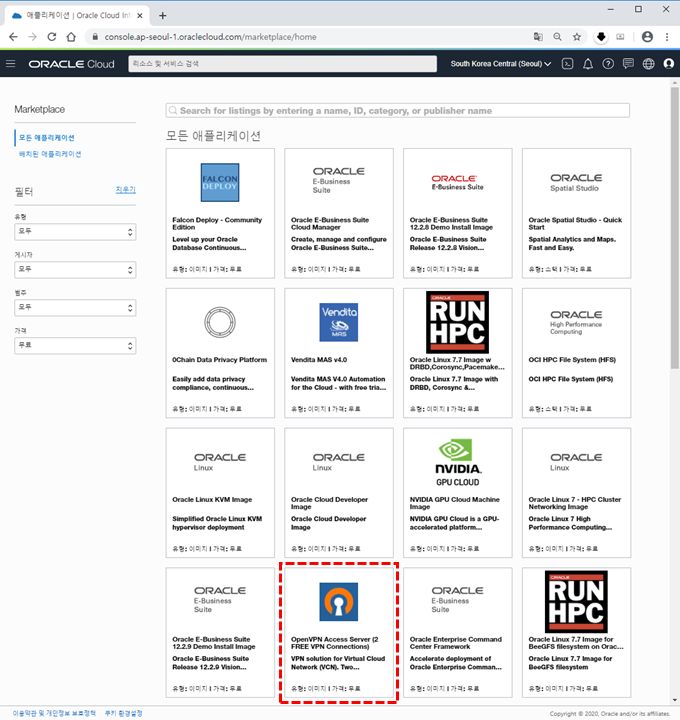
Task: Click the browser home icon
Action: coord(71,37)
